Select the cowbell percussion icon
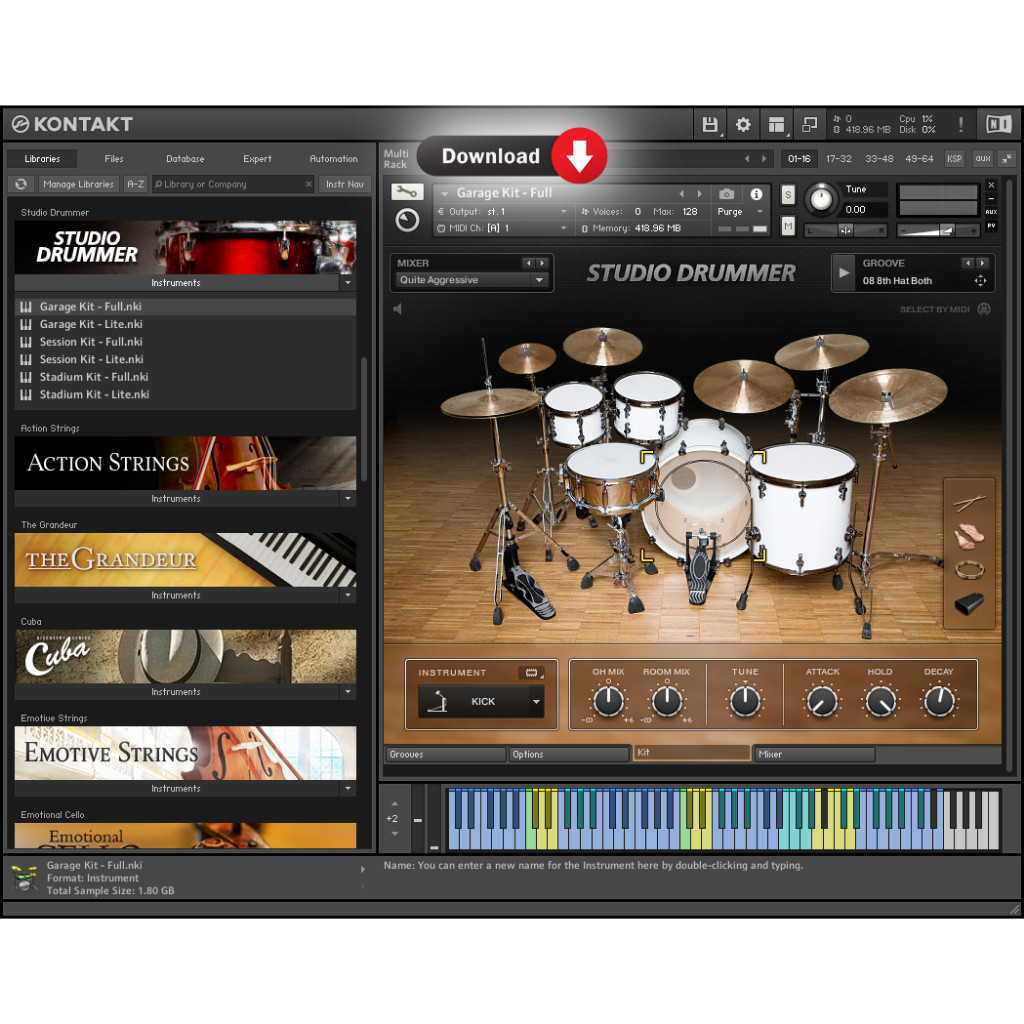This screenshot has width=1024, height=1024. pos(969,603)
